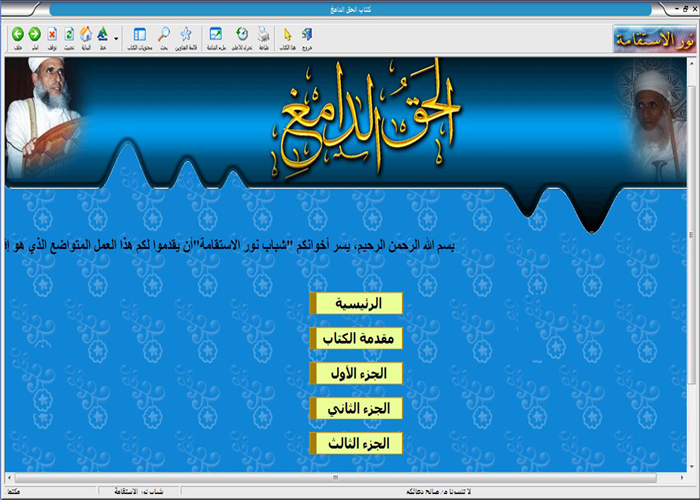Screen dimensions: 700x500
Task: Click the 'about this book' yellow pointer icon
Action: (288, 34)
